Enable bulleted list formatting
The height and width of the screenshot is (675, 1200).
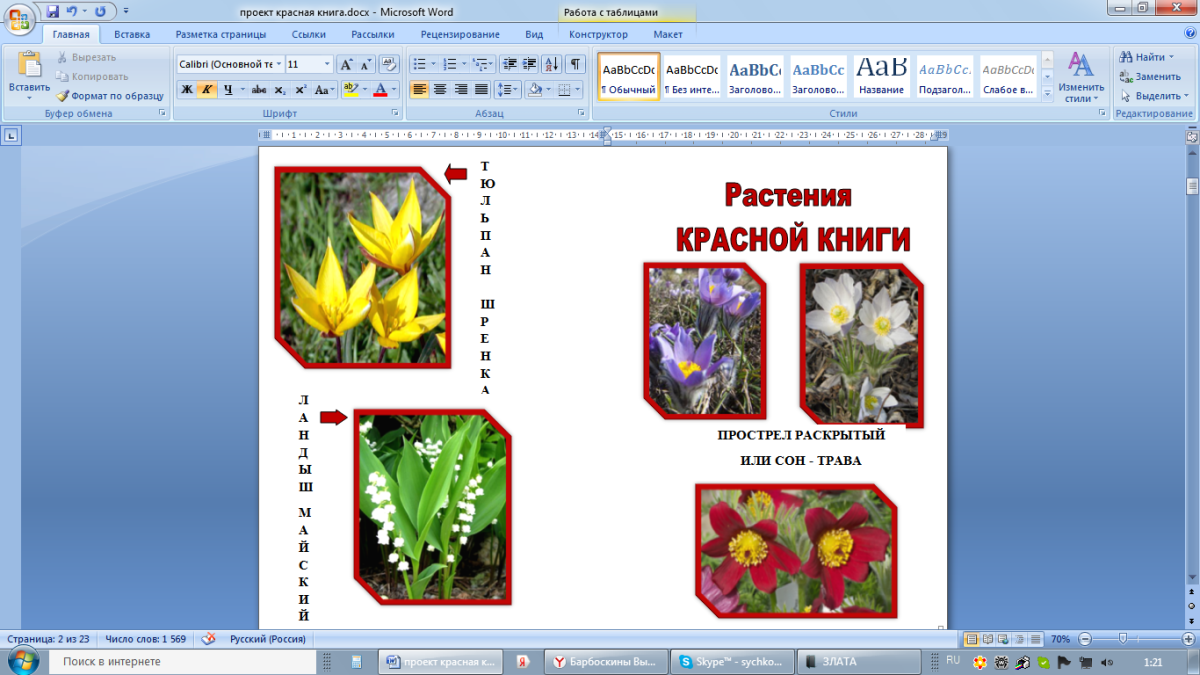coord(418,62)
